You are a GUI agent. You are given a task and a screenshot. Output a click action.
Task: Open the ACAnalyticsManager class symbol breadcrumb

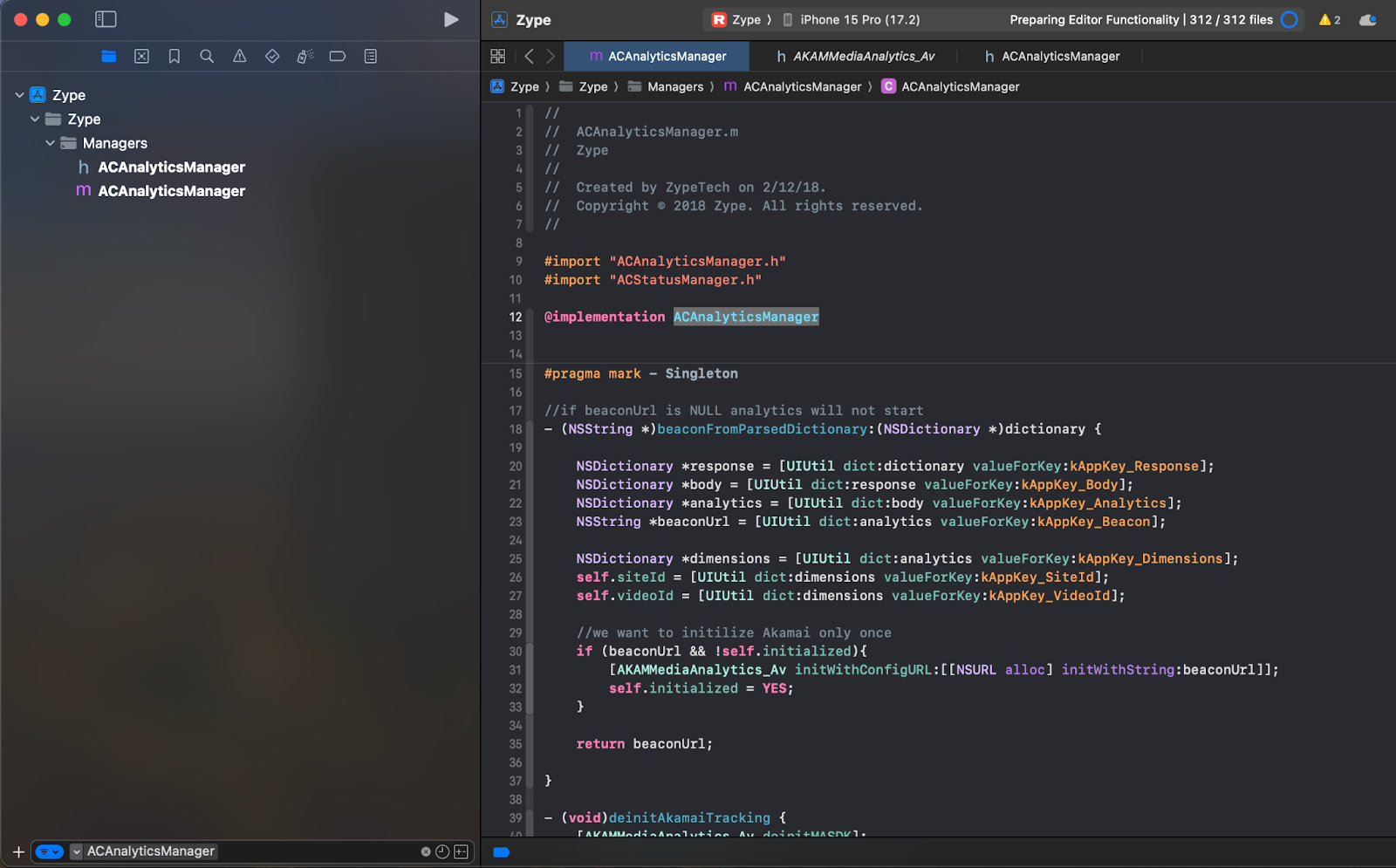tap(950, 86)
